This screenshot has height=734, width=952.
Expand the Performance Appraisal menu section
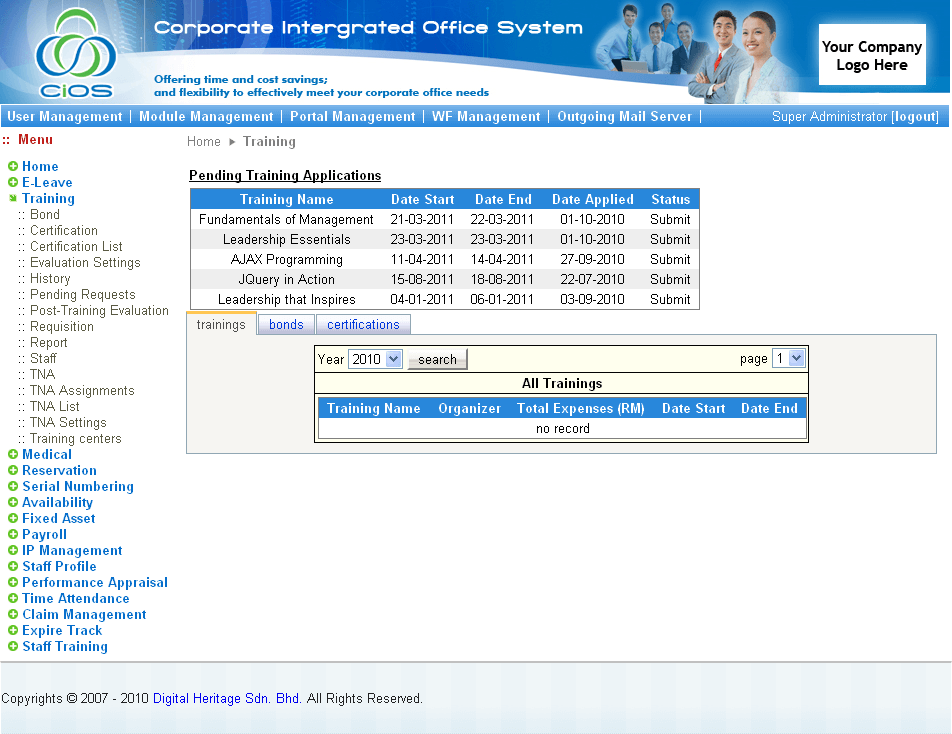tap(94, 583)
